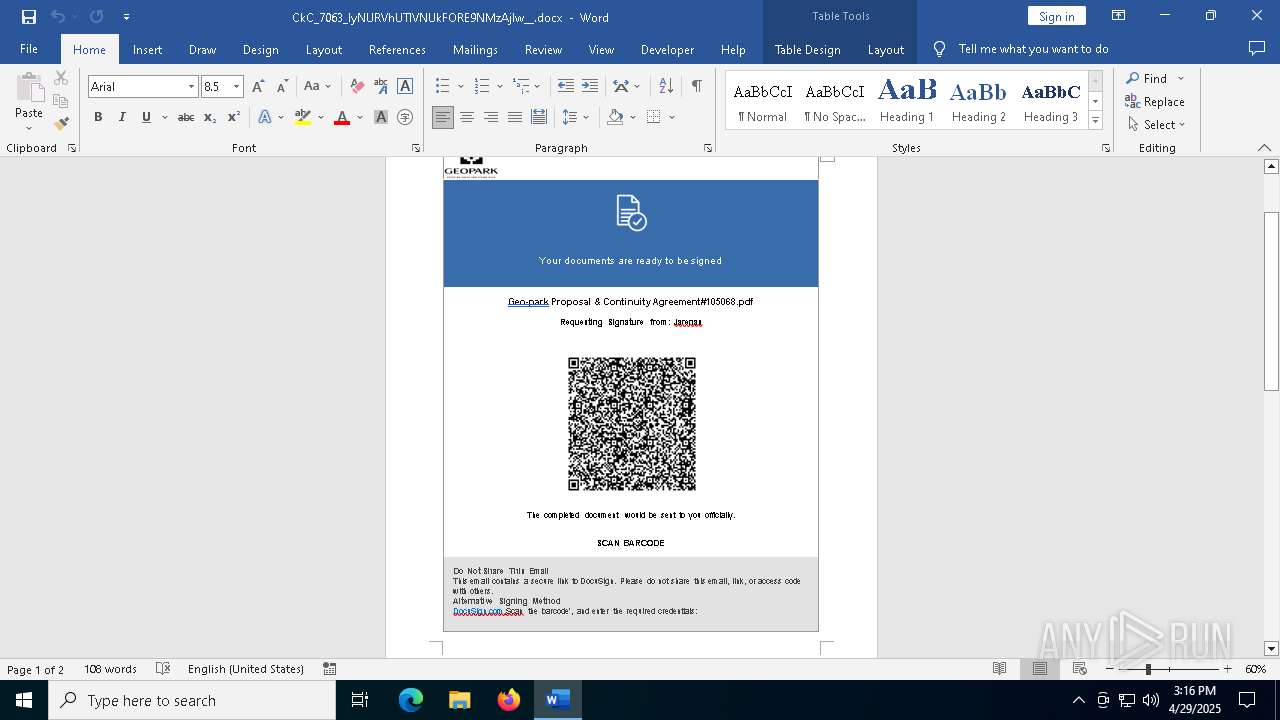1280x720 pixels.
Task: Open the borders dropdown arrow
Action: point(672,117)
